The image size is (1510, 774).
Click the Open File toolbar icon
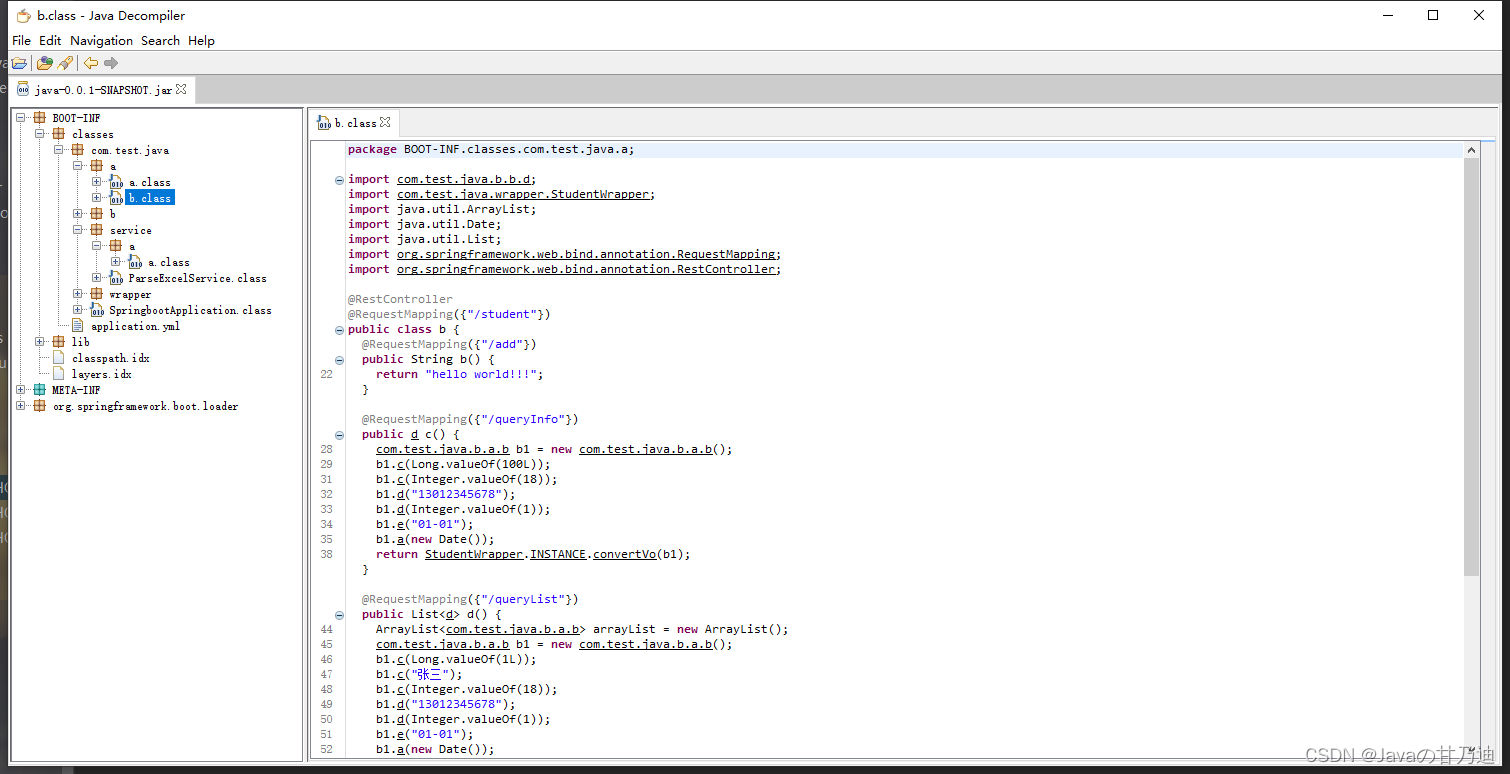click(19, 63)
